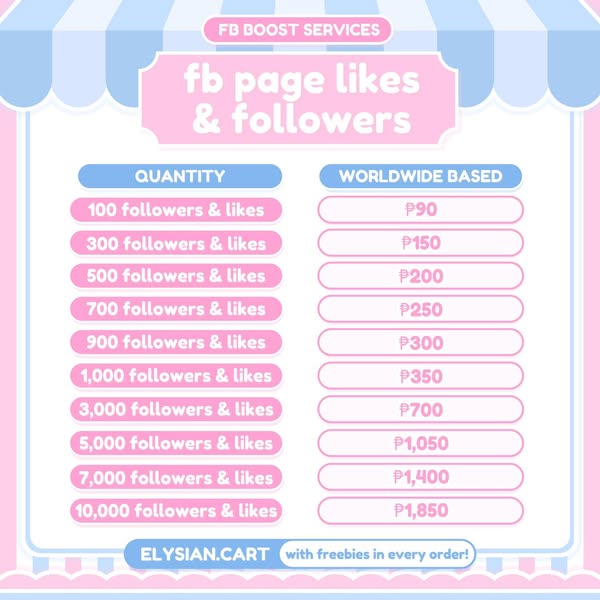The image size is (600, 600).
Task: Select the ₱250 price box
Action: pyautogui.click(x=420, y=310)
